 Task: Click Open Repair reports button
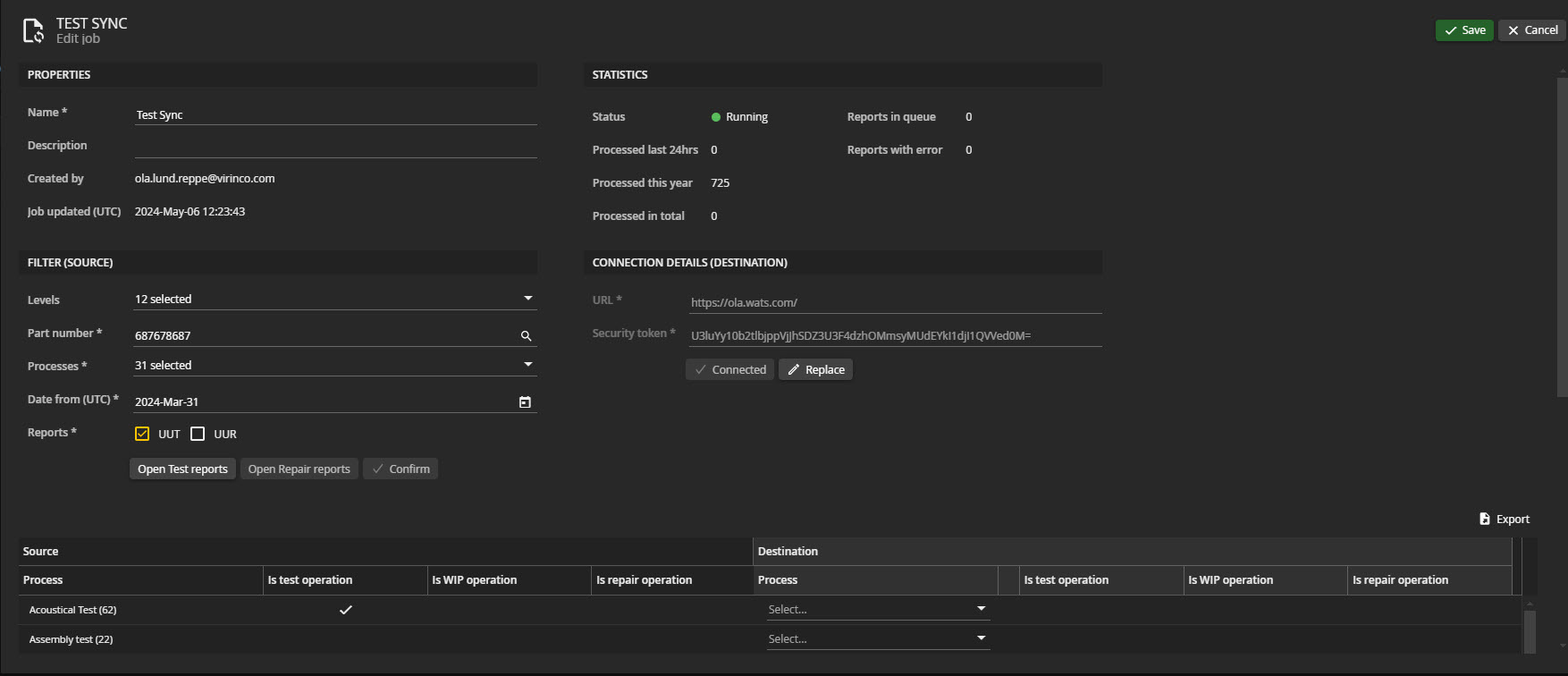(x=299, y=469)
